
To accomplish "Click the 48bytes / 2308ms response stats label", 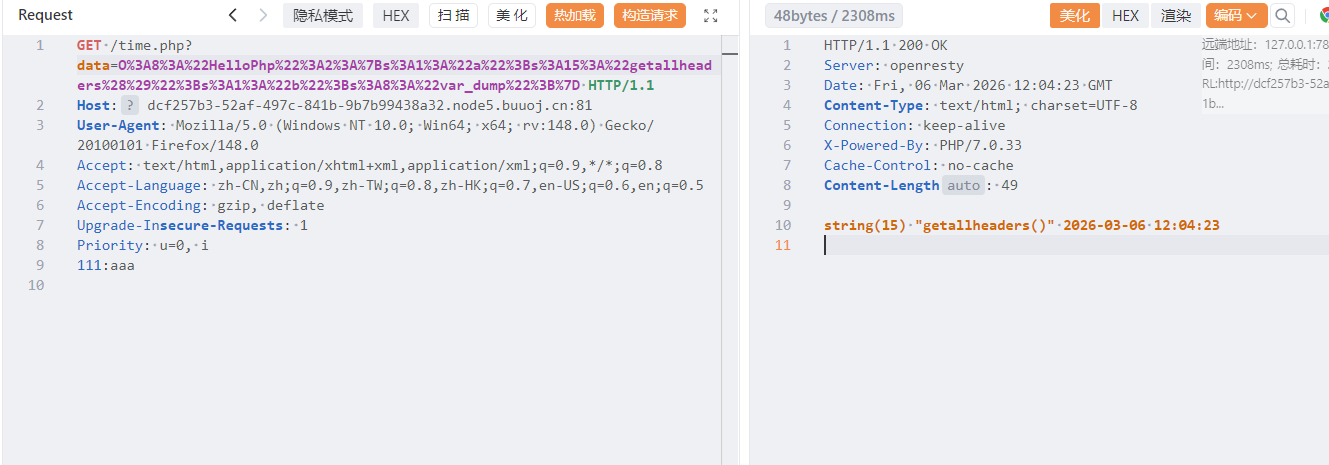I will tap(833, 15).
